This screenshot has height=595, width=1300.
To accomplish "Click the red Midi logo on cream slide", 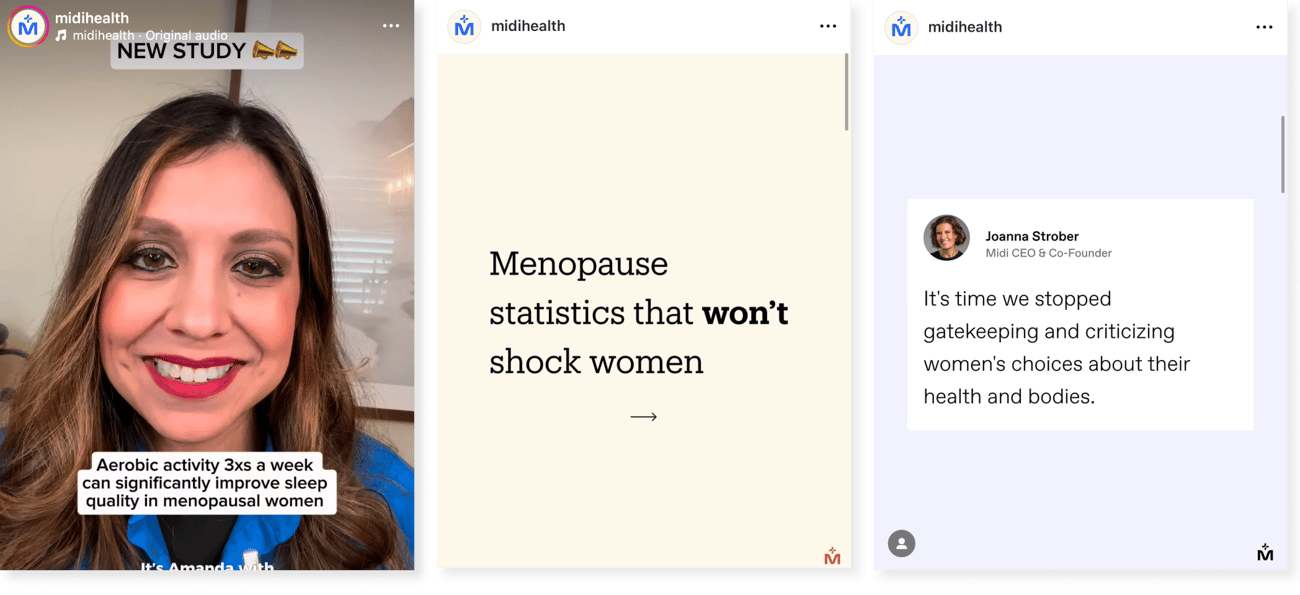I will (832, 555).
